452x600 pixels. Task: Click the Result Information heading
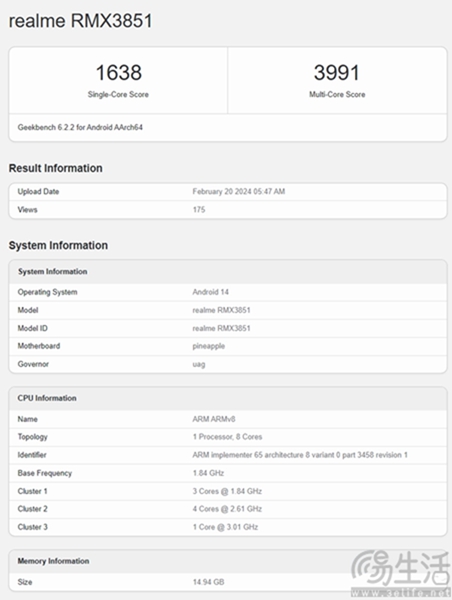pyautogui.click(x=55, y=168)
